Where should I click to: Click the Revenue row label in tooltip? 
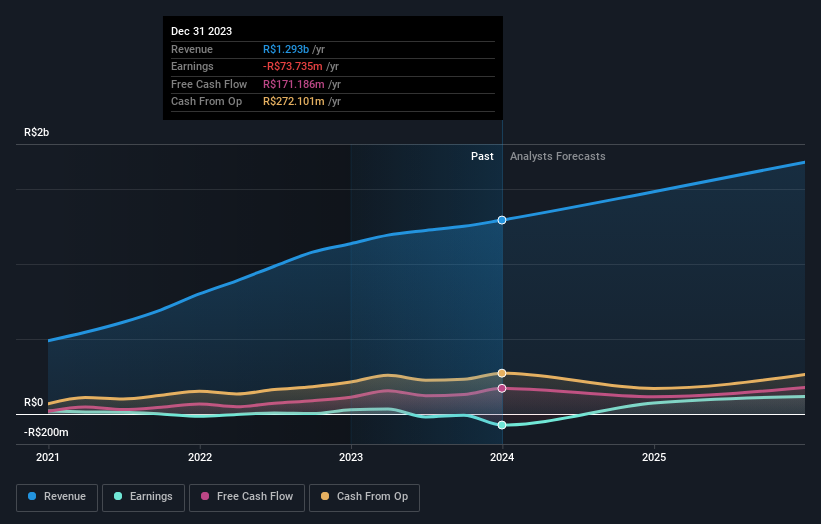[192, 49]
